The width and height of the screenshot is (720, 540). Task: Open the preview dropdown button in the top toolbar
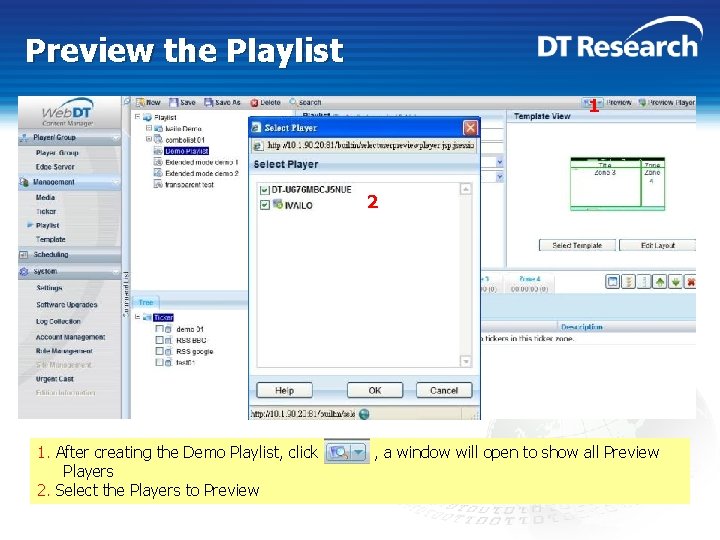pos(592,102)
